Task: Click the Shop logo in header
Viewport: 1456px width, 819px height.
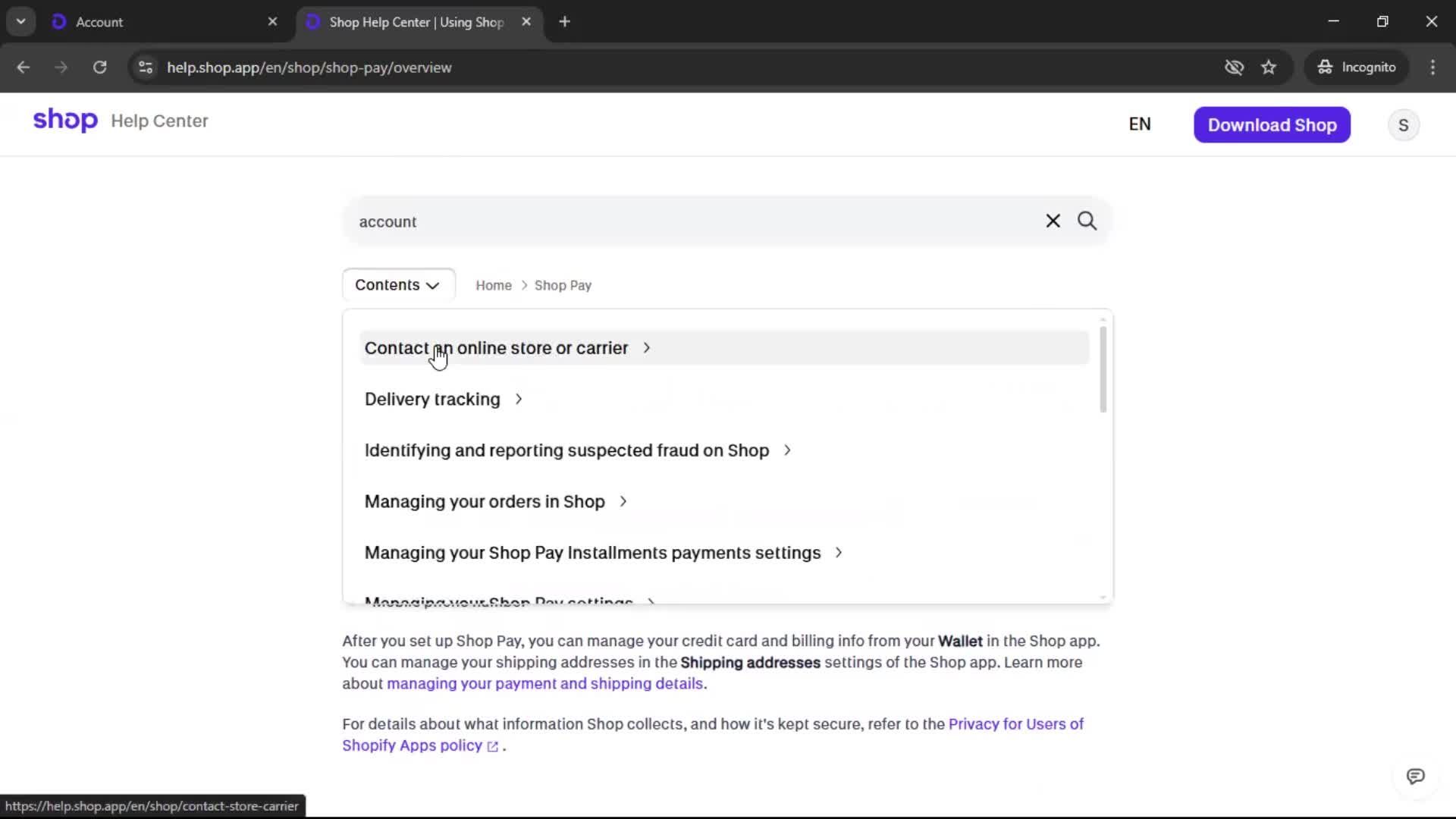Action: 65,121
